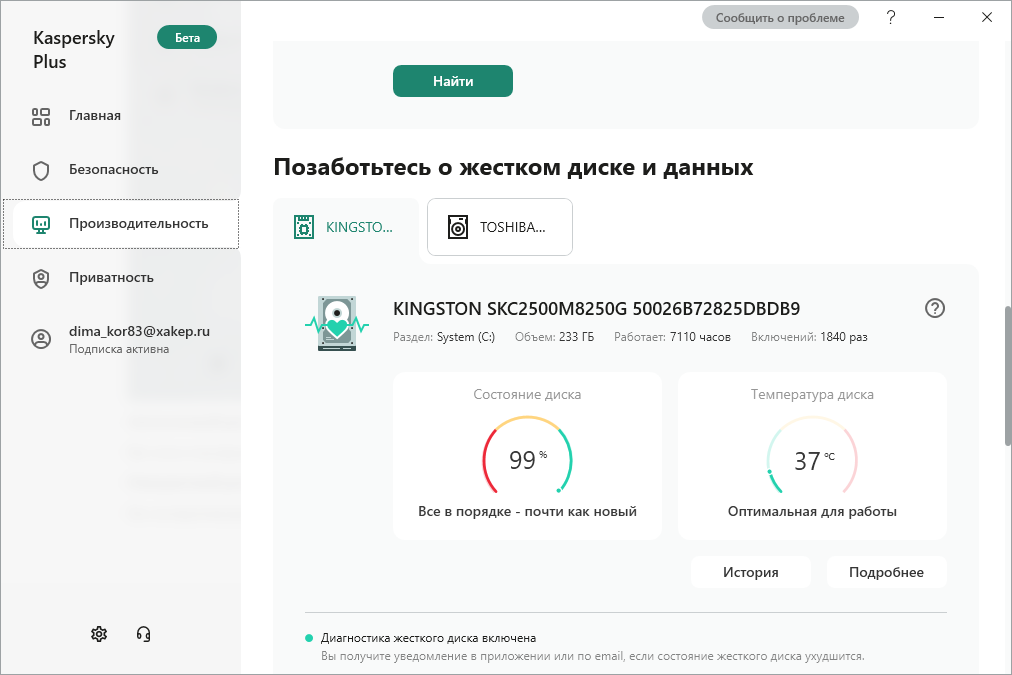1012x675 pixels.
Task: Navigate to the Приватность section
Action: 121,278
